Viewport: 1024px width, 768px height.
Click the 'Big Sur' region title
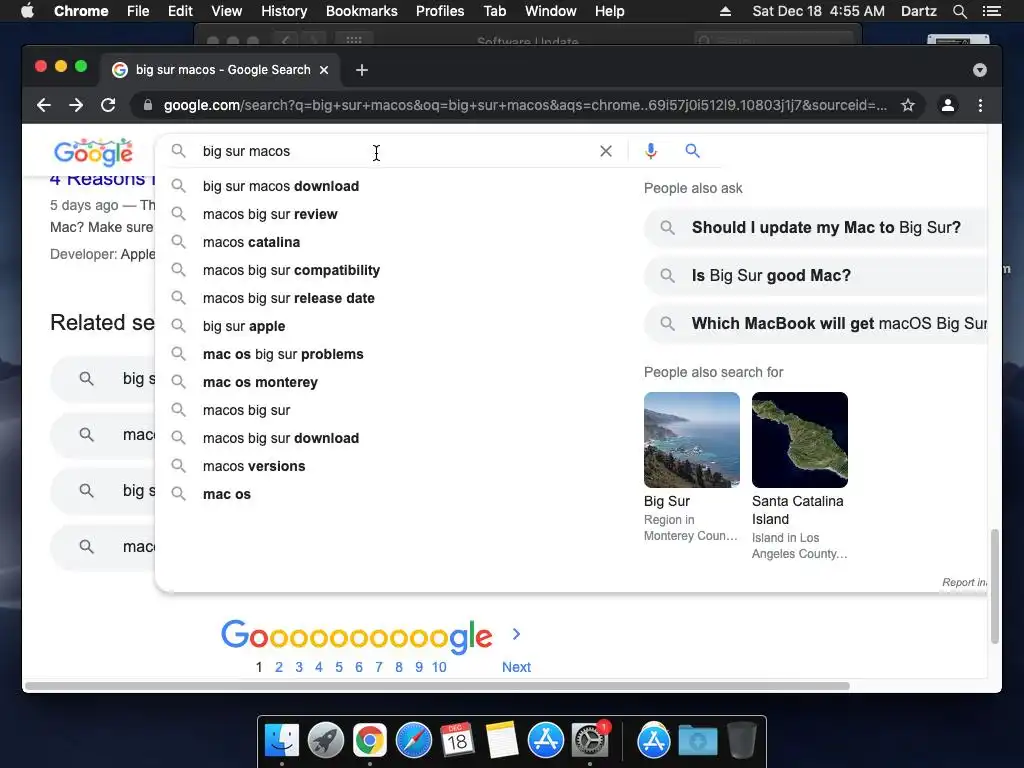[666, 501]
